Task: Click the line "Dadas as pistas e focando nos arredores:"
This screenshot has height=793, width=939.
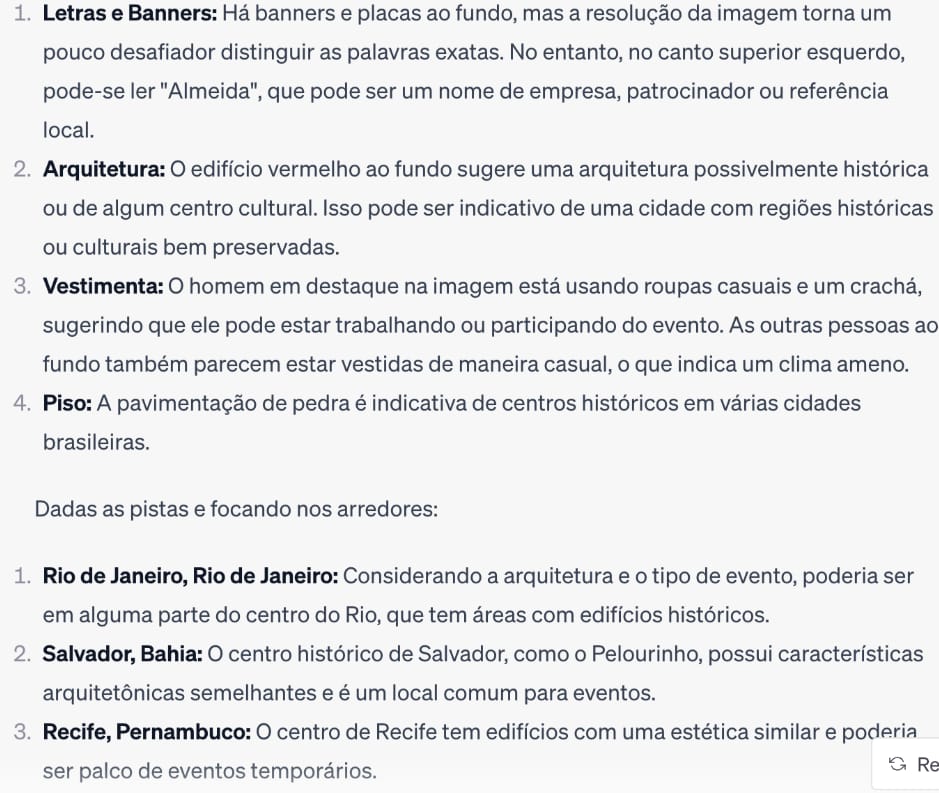Action: pyautogui.click(x=236, y=508)
